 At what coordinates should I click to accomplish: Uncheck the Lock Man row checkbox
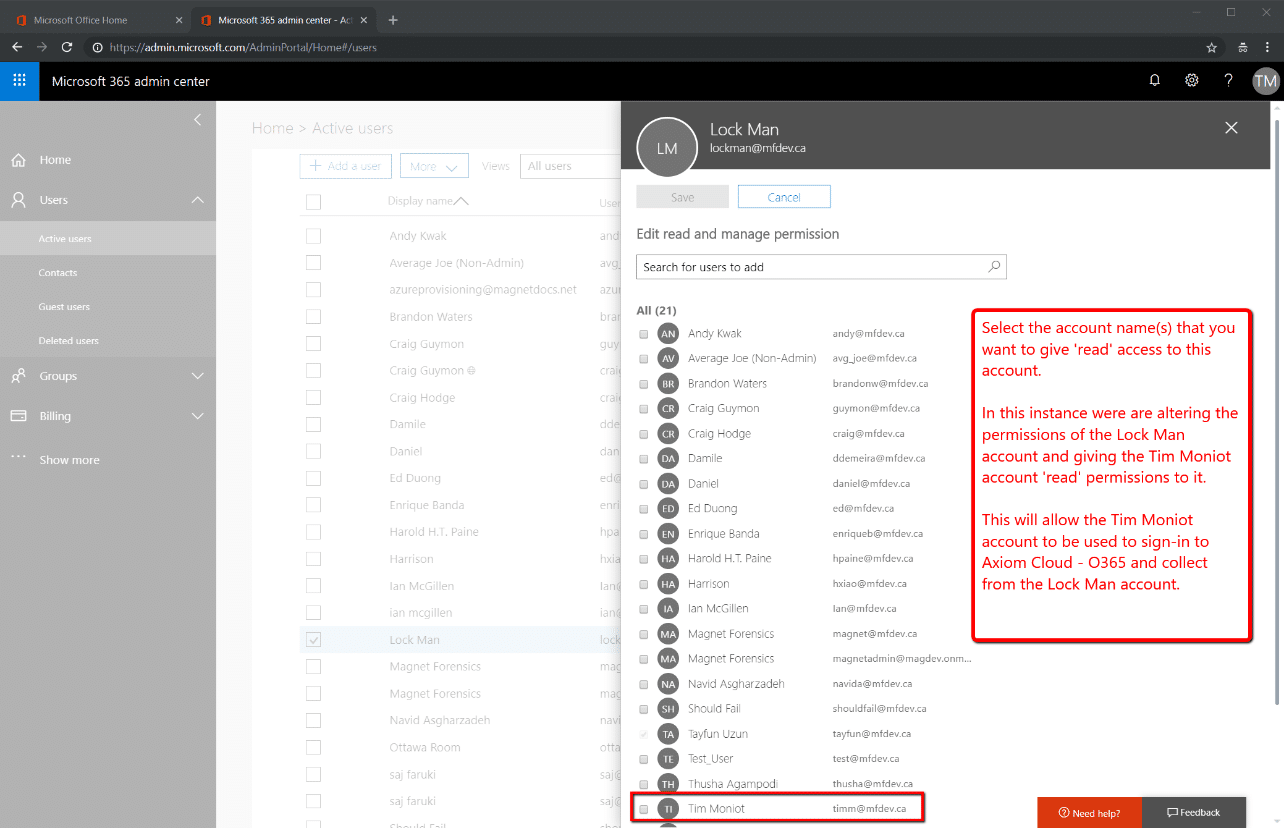(313, 640)
